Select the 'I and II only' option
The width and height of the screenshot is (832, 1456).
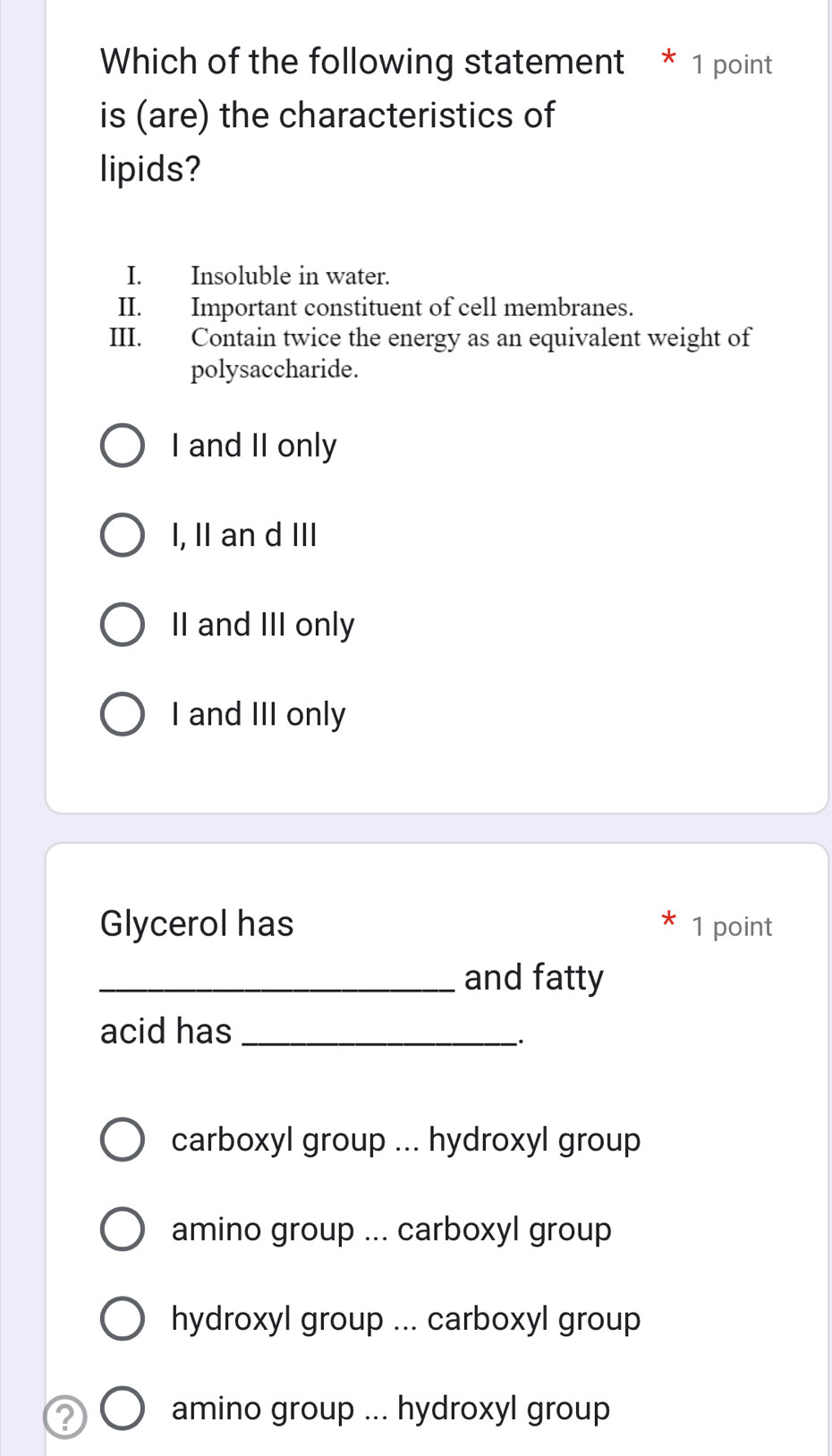point(122,446)
